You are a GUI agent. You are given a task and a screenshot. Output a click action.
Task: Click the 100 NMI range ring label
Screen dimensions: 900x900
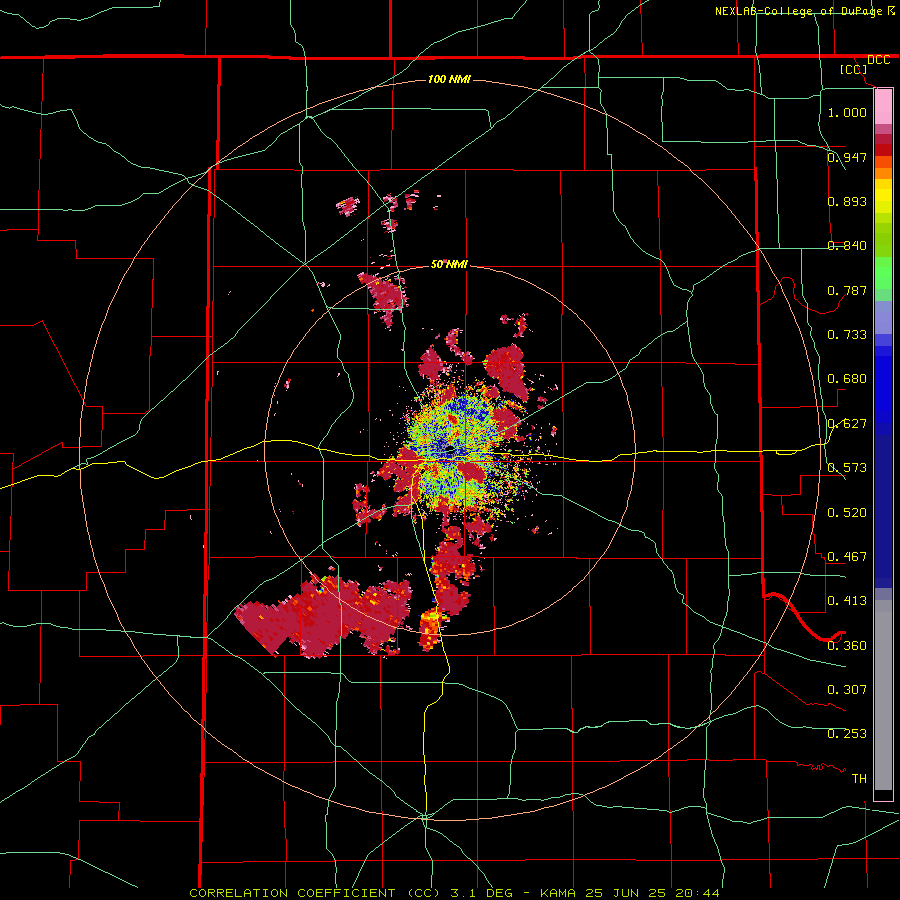click(x=449, y=79)
